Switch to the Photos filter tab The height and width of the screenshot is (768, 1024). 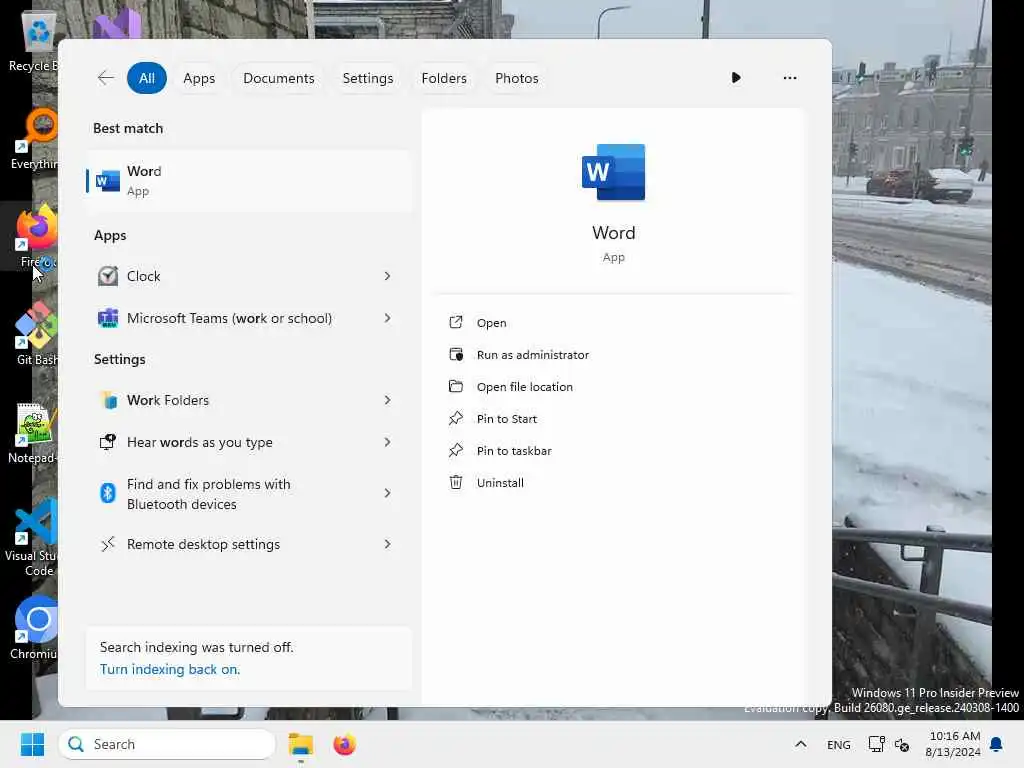click(x=517, y=78)
